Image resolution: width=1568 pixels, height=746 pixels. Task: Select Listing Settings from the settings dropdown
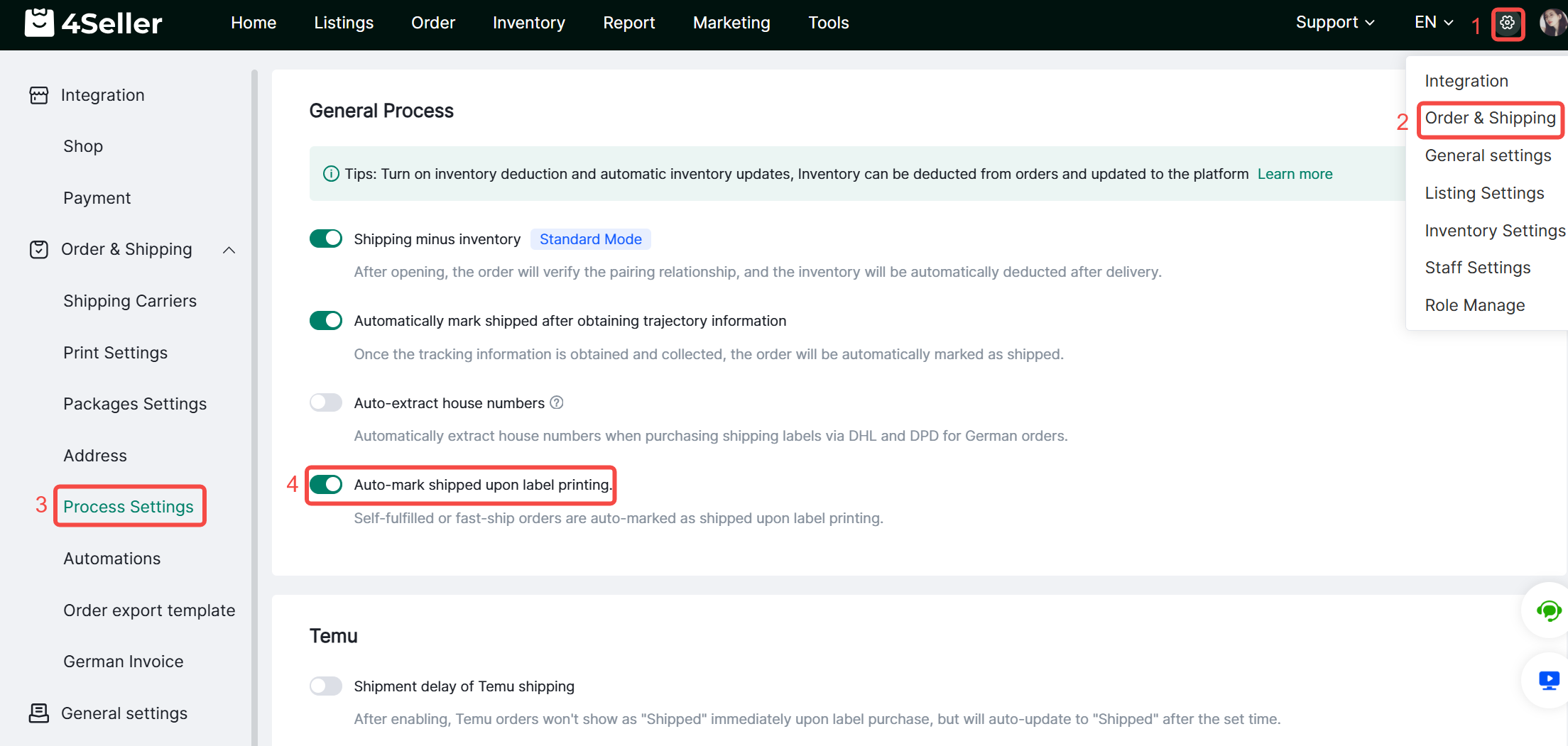pyautogui.click(x=1484, y=193)
